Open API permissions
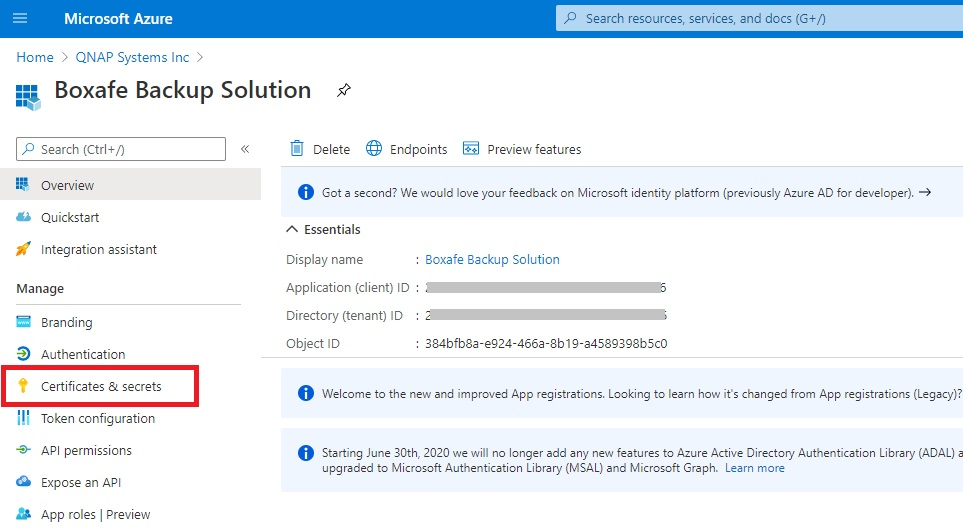Screen dimensions: 963x532 click(86, 450)
